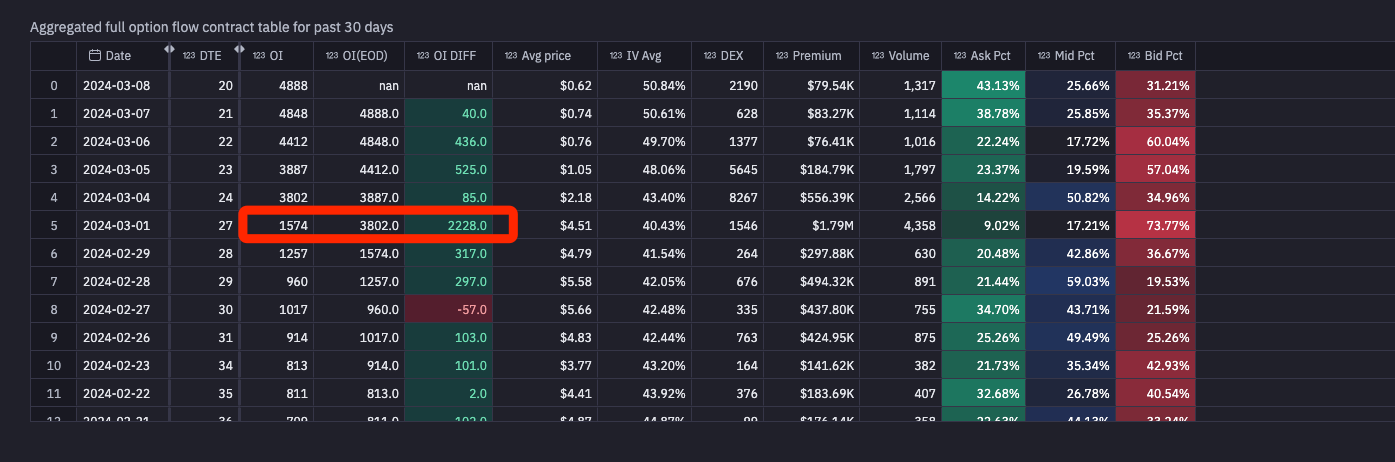Click the DTE value 27

(x=206, y=226)
